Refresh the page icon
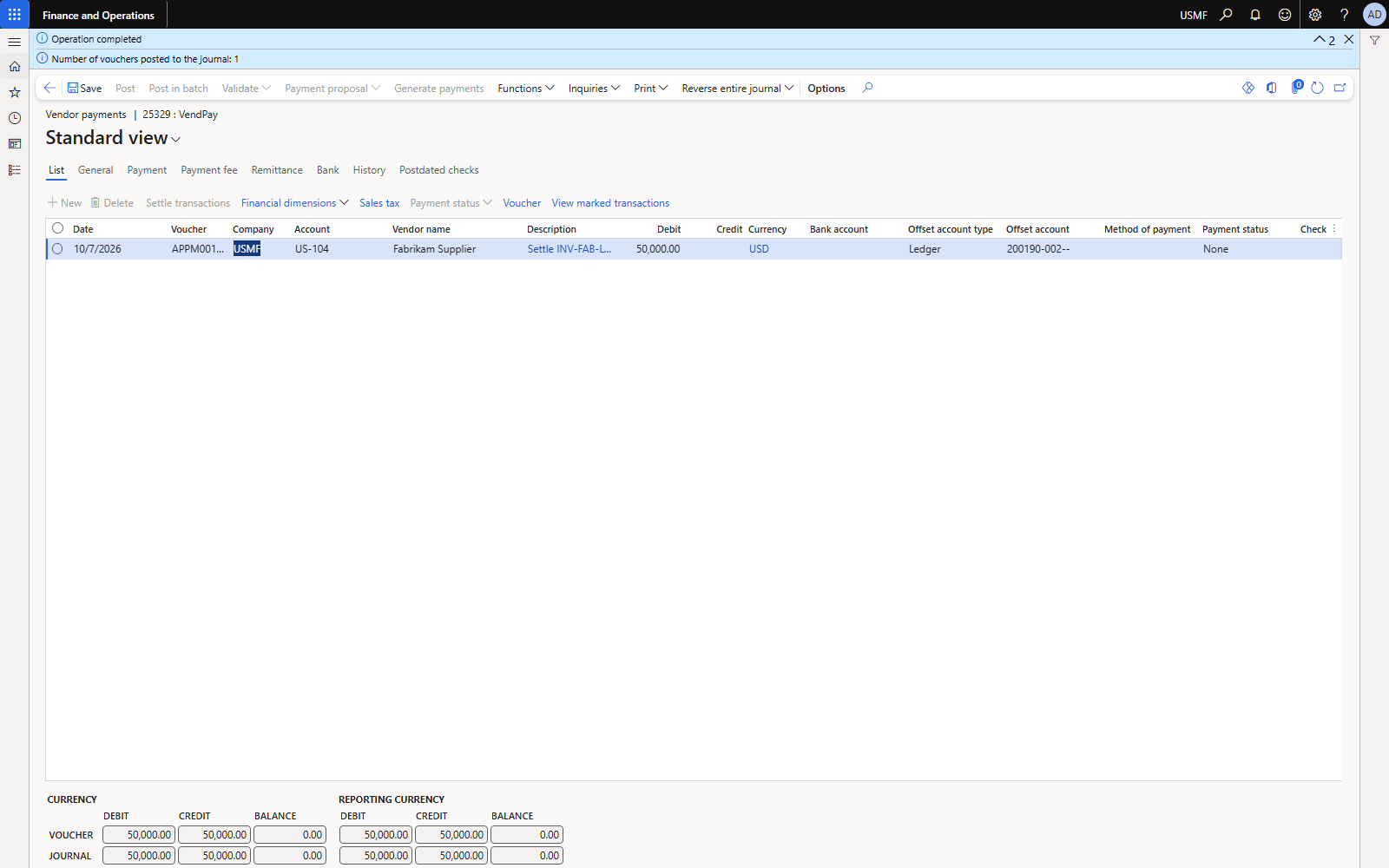The image size is (1389, 868). coord(1317,88)
